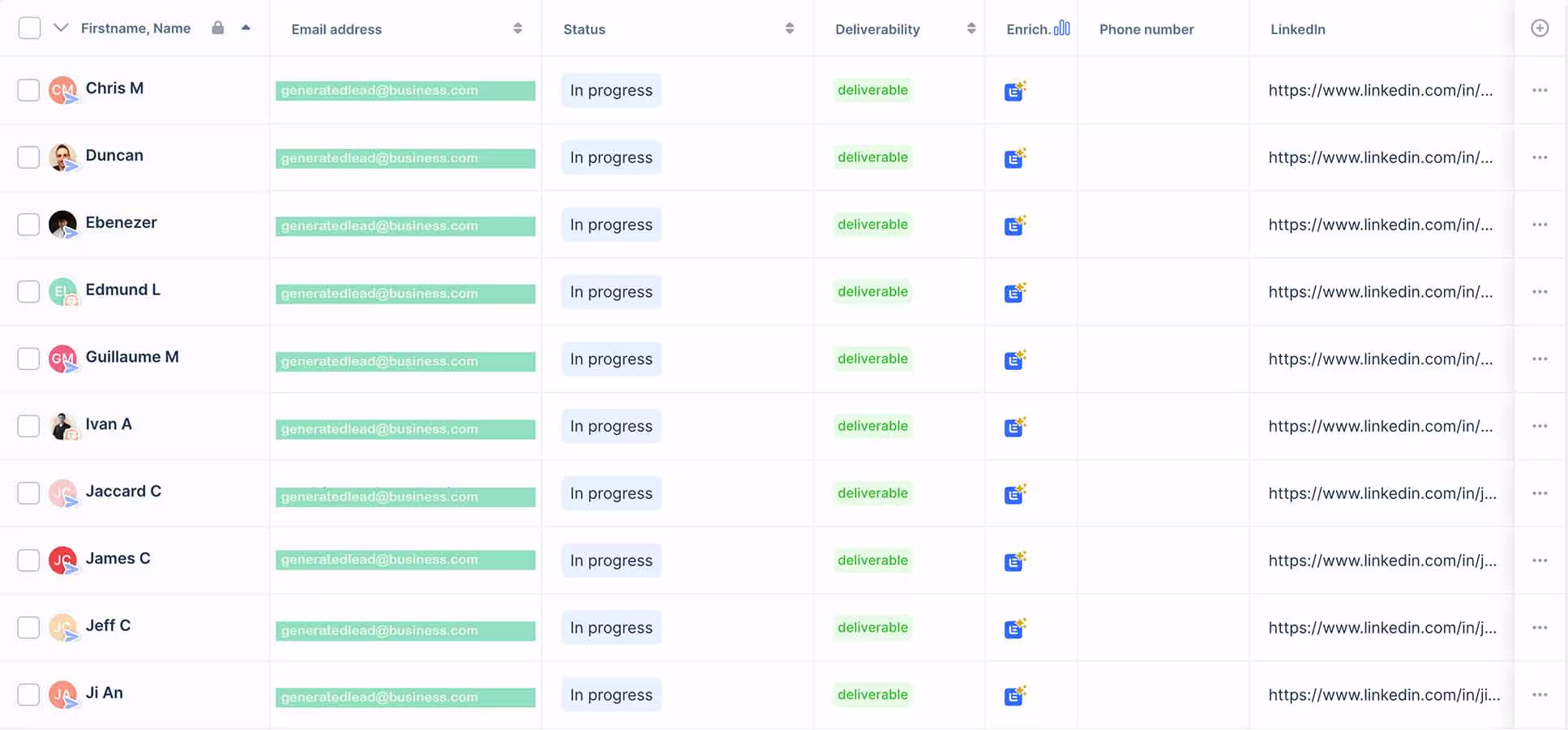Click the add column plus icon

[1539, 28]
